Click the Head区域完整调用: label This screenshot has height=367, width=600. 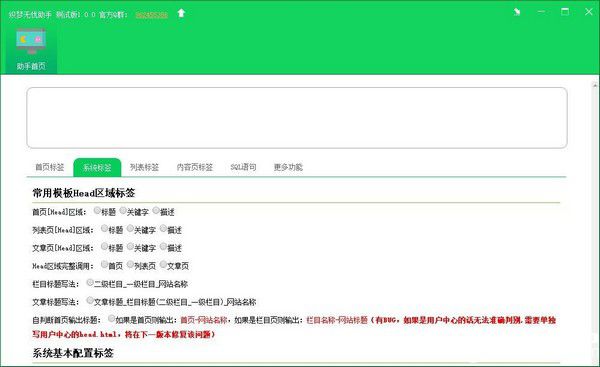(63, 266)
